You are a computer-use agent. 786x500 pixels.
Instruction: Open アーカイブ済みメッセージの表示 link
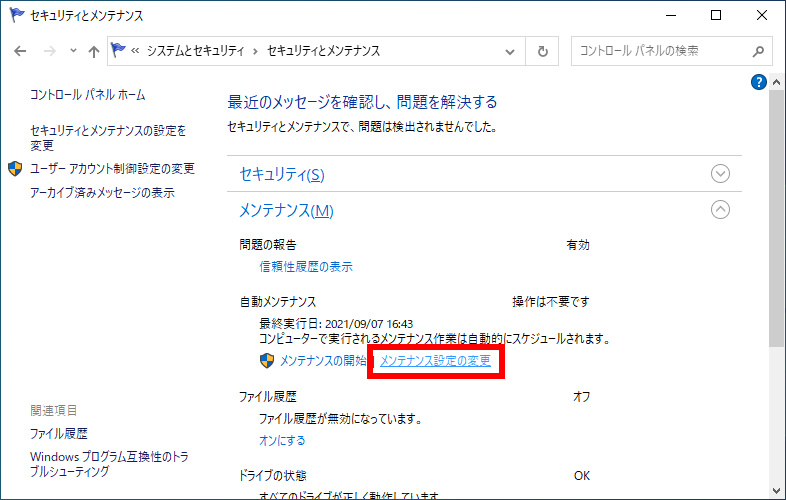(x=102, y=192)
